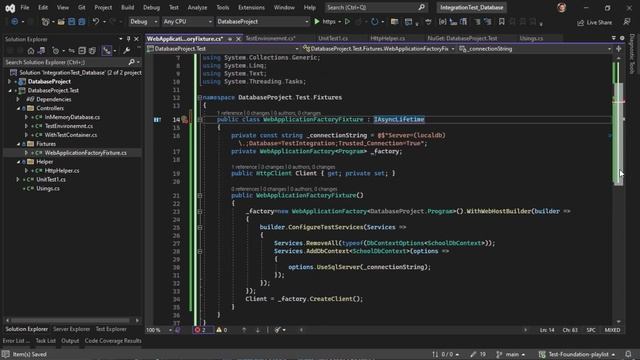Open the Analyze menu
640x360 pixels.
tap(197, 7)
